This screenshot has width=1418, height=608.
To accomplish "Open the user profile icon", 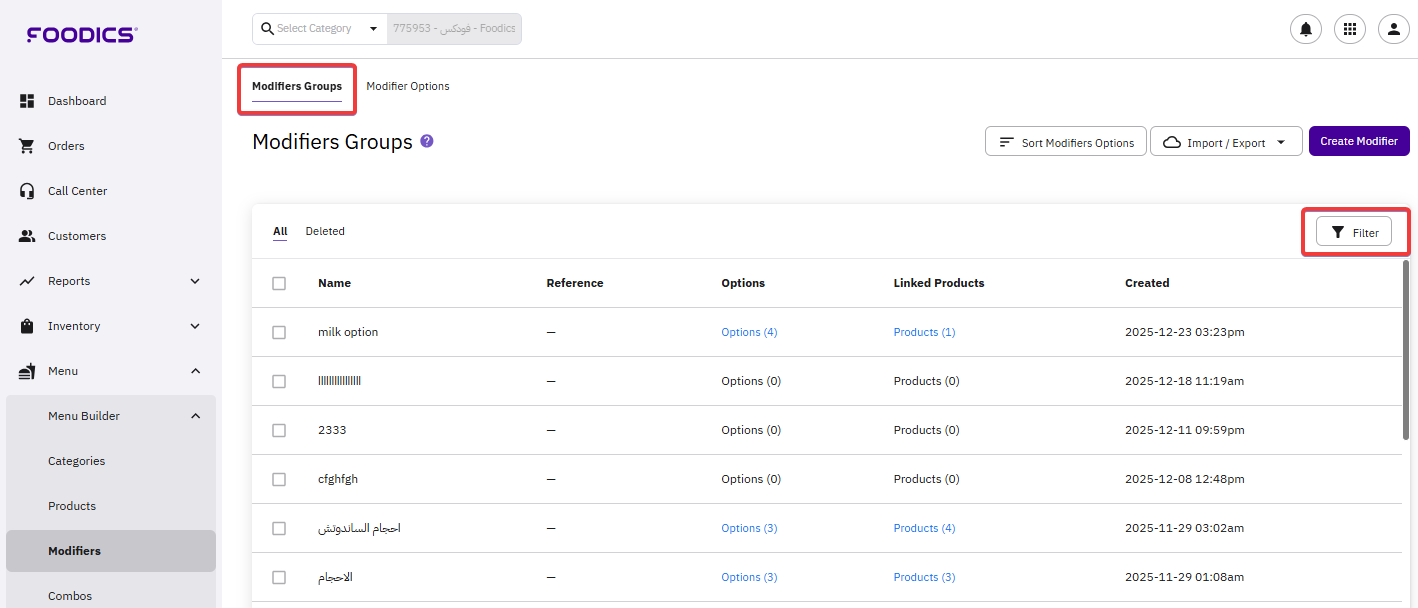I will coord(1393,29).
